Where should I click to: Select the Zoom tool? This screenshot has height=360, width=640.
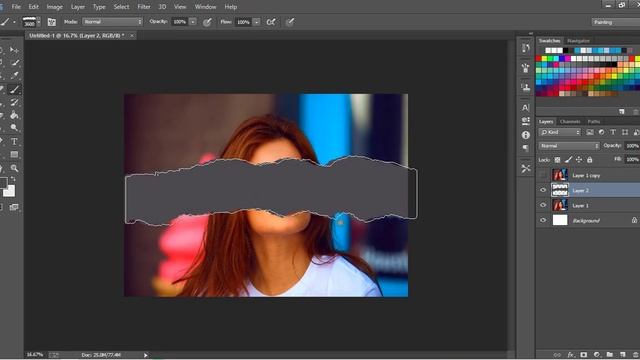click(x=15, y=168)
